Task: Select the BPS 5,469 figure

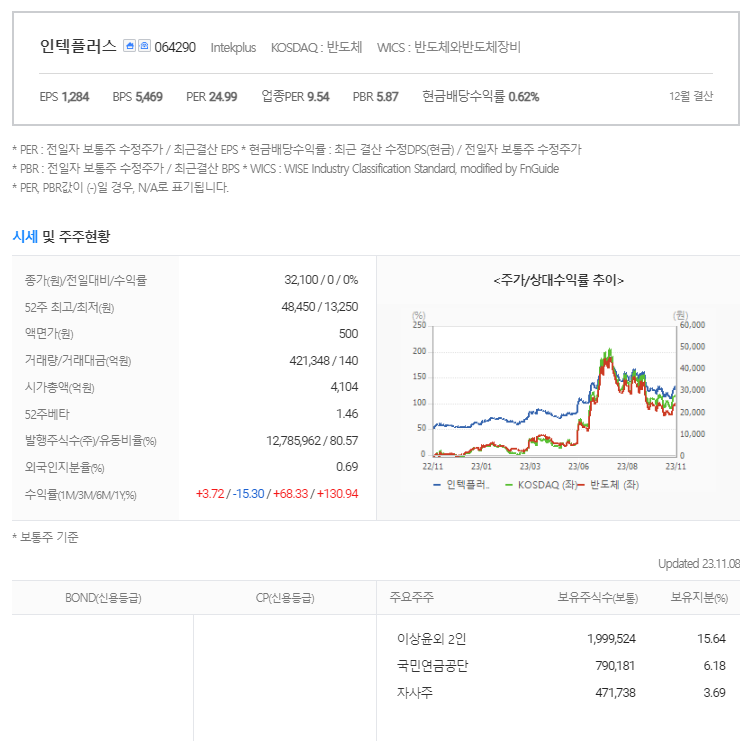Action: click(x=137, y=97)
